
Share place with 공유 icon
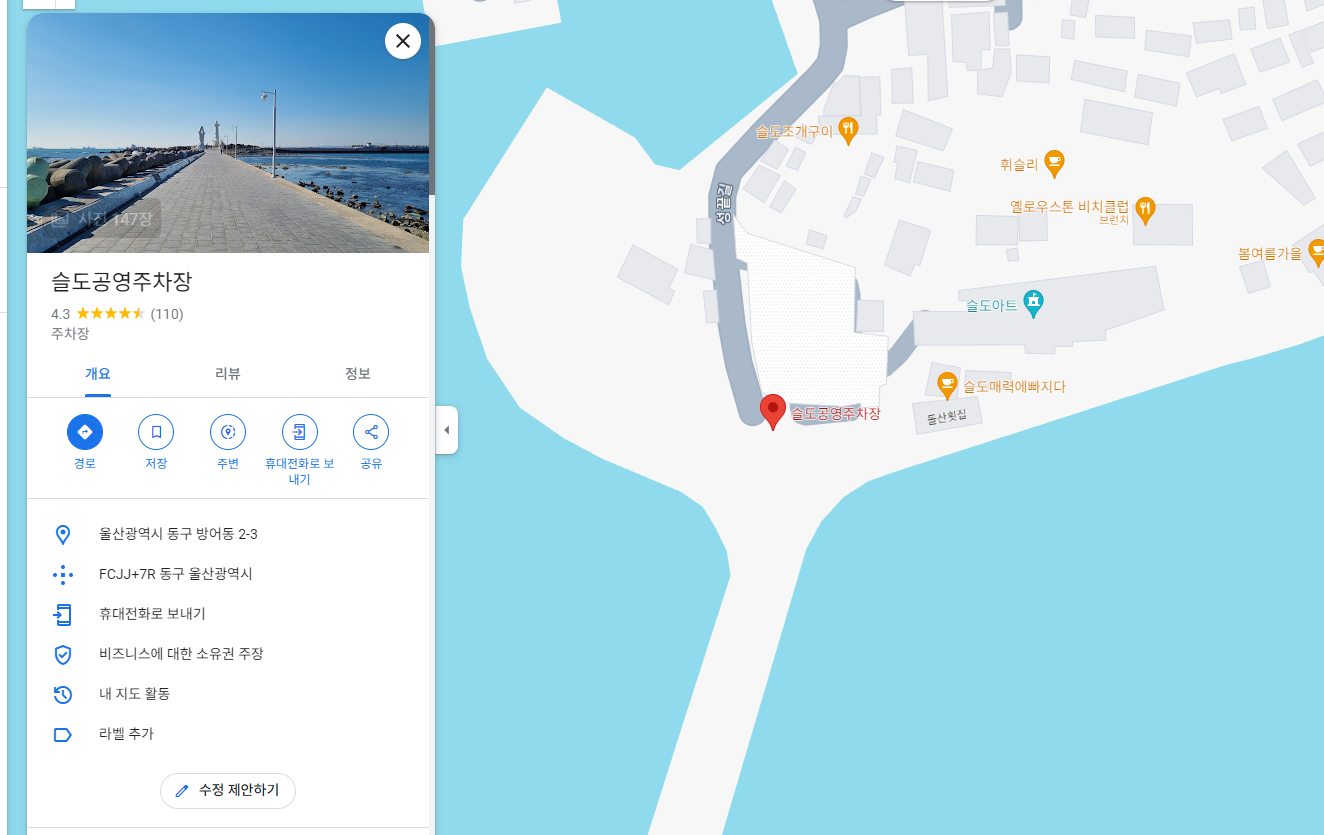371,432
